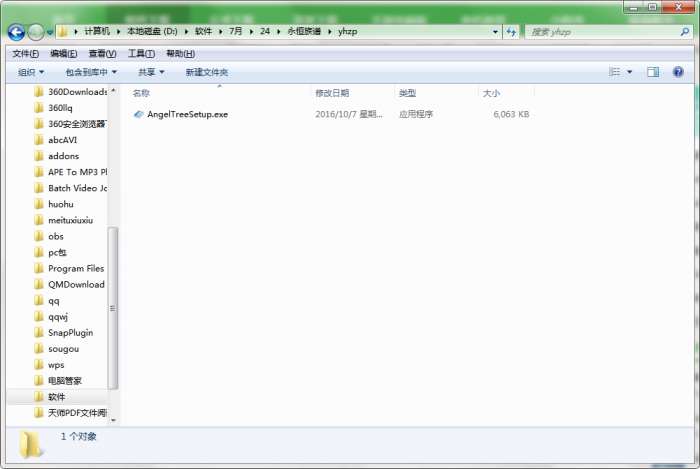The height and width of the screenshot is (469, 700).
Task: Open the view options dropdown arrow
Action: (629, 72)
